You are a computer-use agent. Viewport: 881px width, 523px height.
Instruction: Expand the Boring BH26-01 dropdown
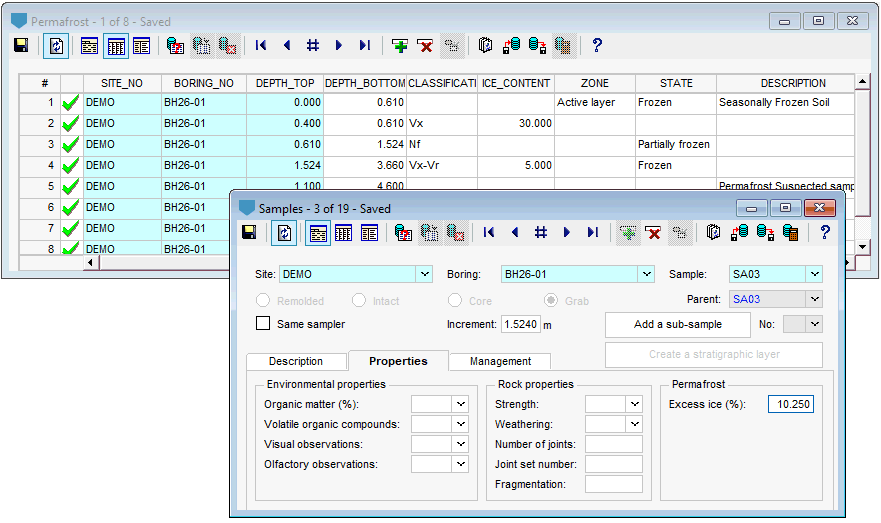point(647,274)
